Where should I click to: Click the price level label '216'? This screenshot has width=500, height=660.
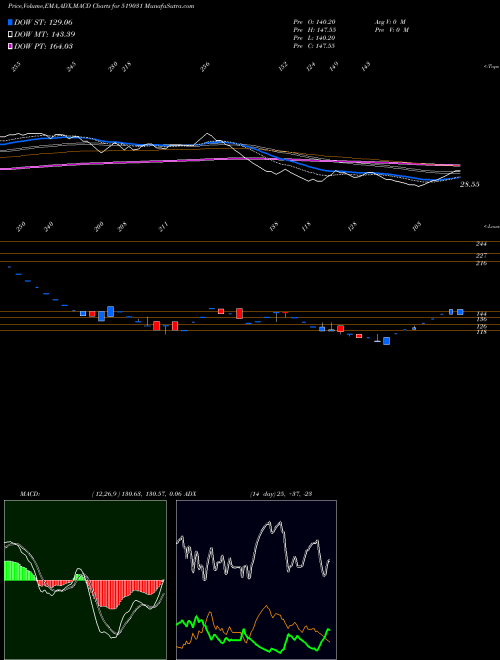pyautogui.click(x=481, y=263)
